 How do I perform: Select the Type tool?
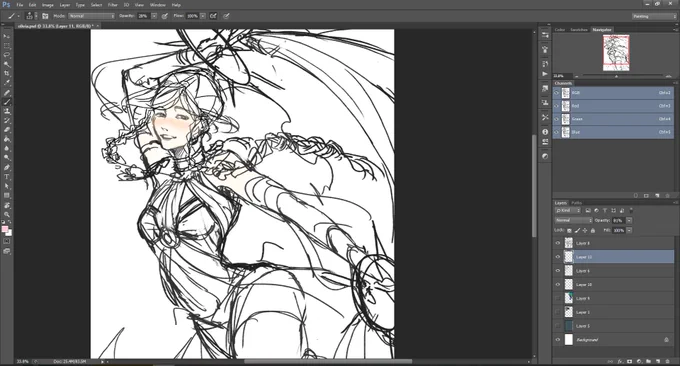tap(7, 177)
